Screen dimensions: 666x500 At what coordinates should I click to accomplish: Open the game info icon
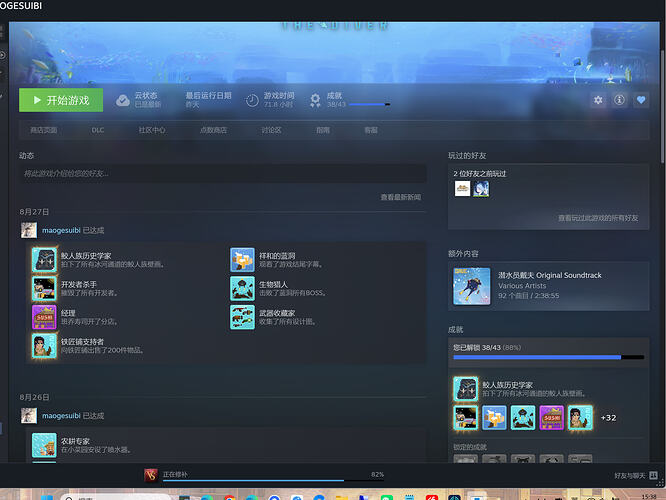coord(619,100)
